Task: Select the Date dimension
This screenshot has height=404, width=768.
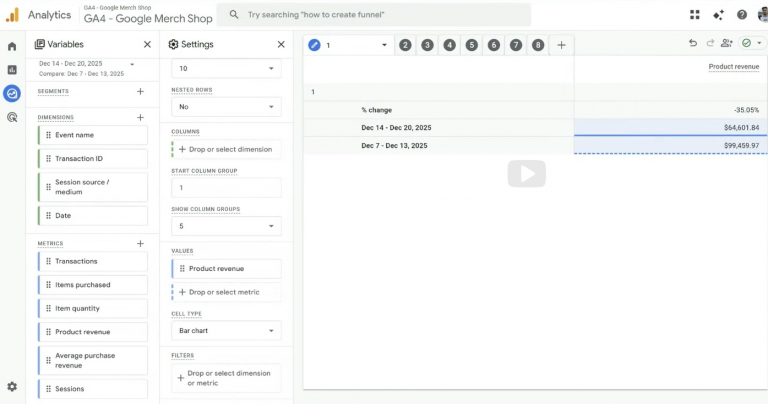Action: click(x=93, y=215)
